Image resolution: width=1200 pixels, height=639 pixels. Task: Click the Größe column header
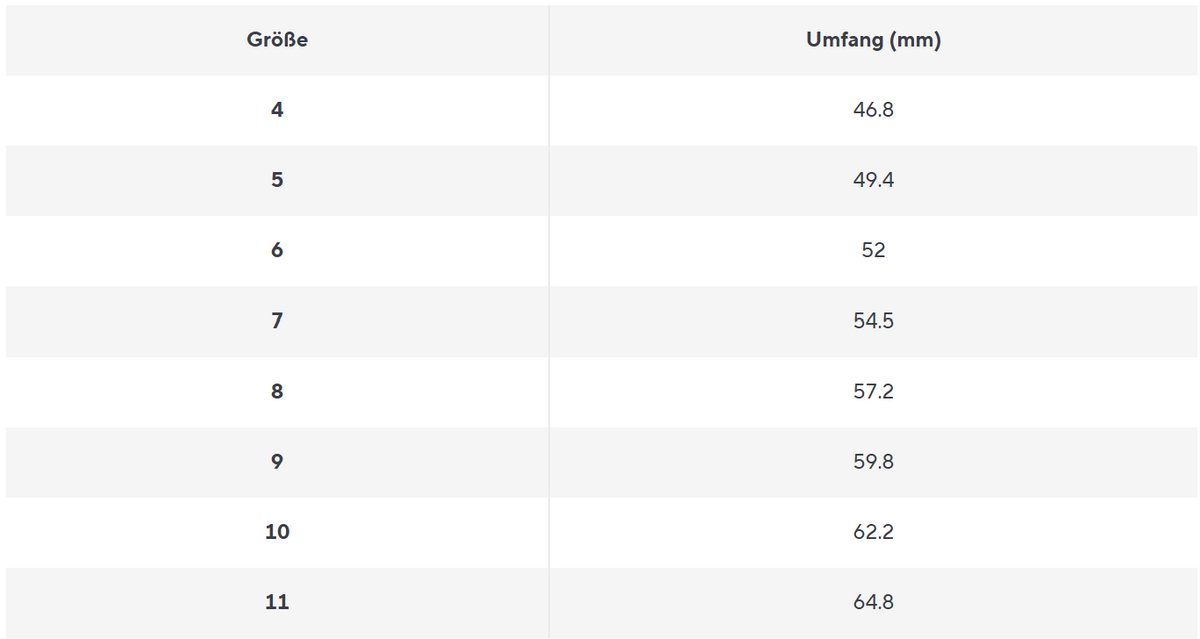(277, 40)
